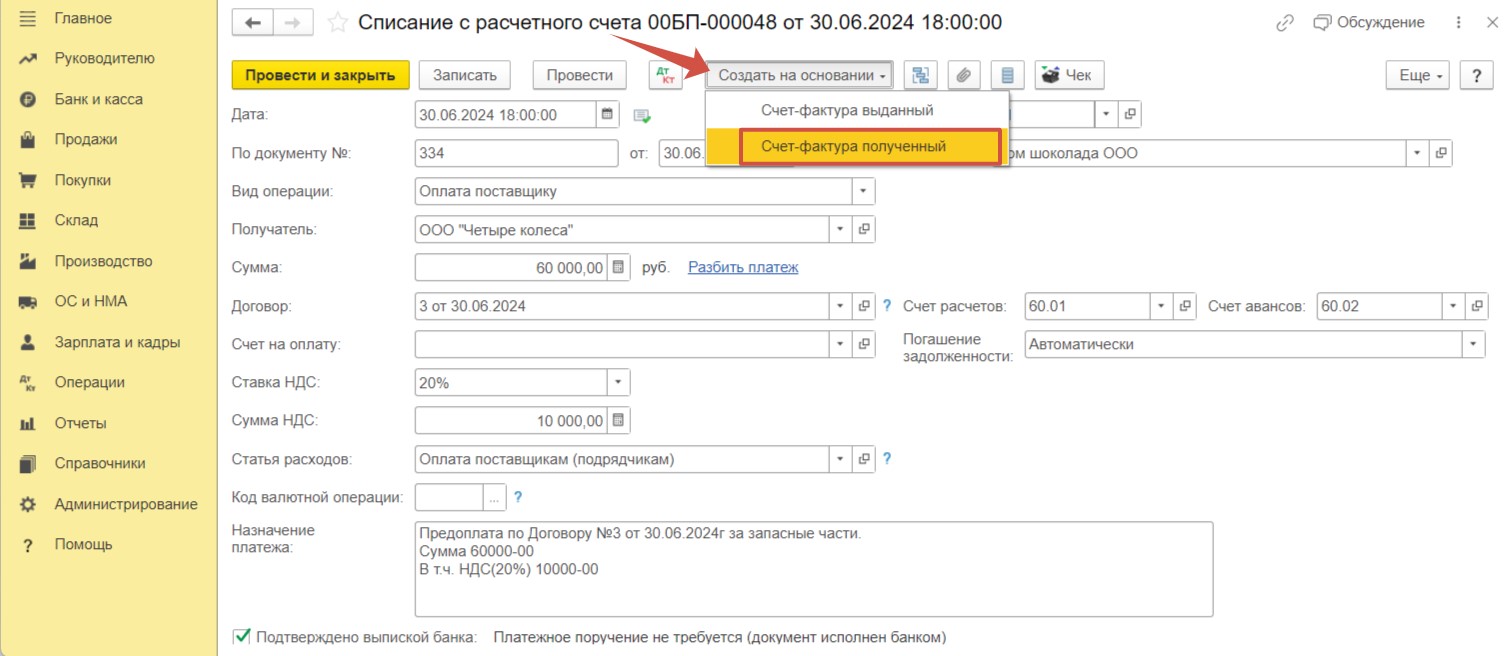Image resolution: width=1504 pixels, height=656 pixels.
Task: Add document to favorites with star icon
Action: click(338, 22)
